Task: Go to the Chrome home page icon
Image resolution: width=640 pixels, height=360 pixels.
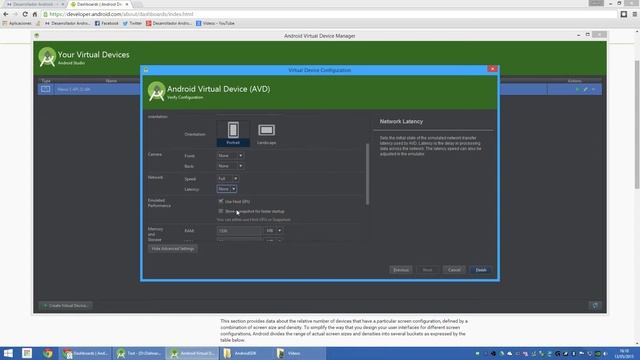Action: [x=35, y=14]
